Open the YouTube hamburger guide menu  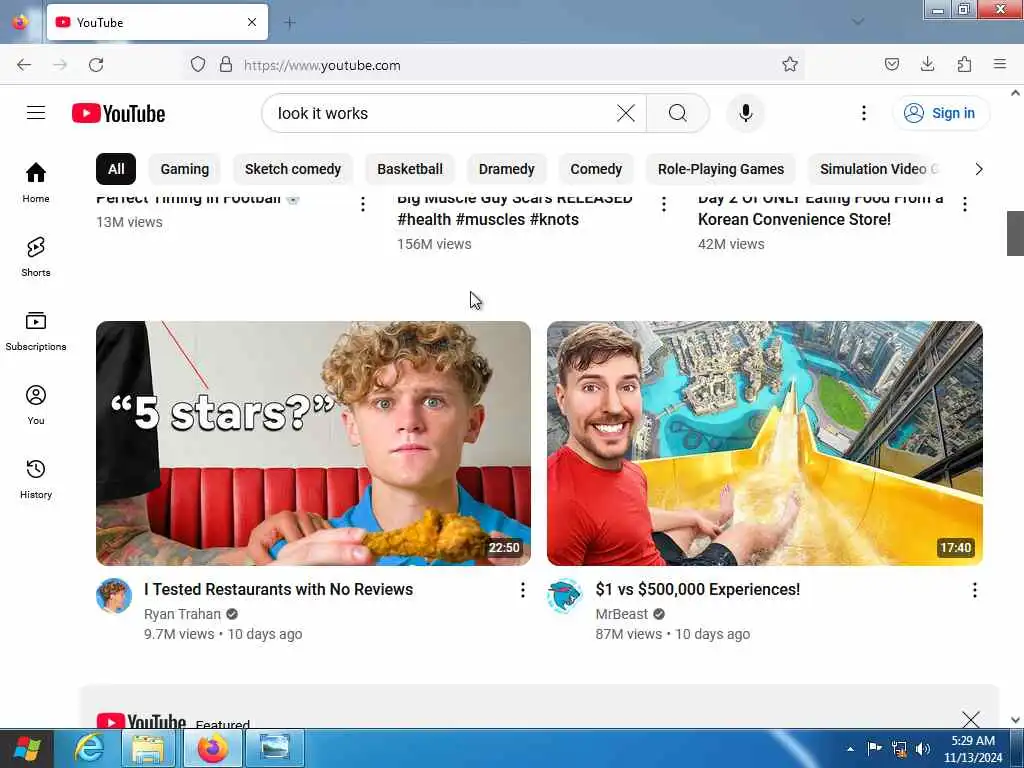(x=36, y=113)
